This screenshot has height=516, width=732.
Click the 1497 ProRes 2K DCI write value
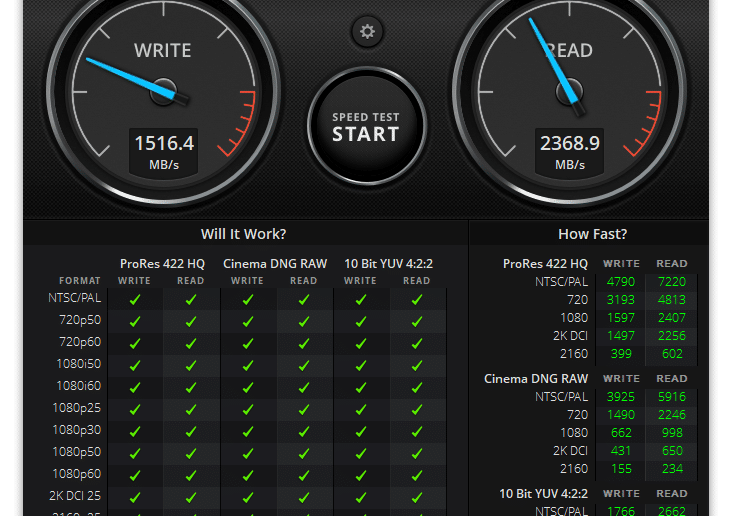621,335
